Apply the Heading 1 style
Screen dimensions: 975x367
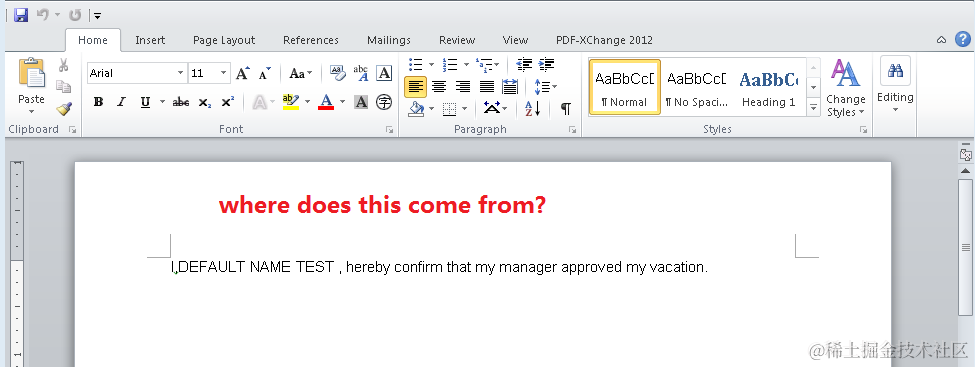click(x=769, y=87)
